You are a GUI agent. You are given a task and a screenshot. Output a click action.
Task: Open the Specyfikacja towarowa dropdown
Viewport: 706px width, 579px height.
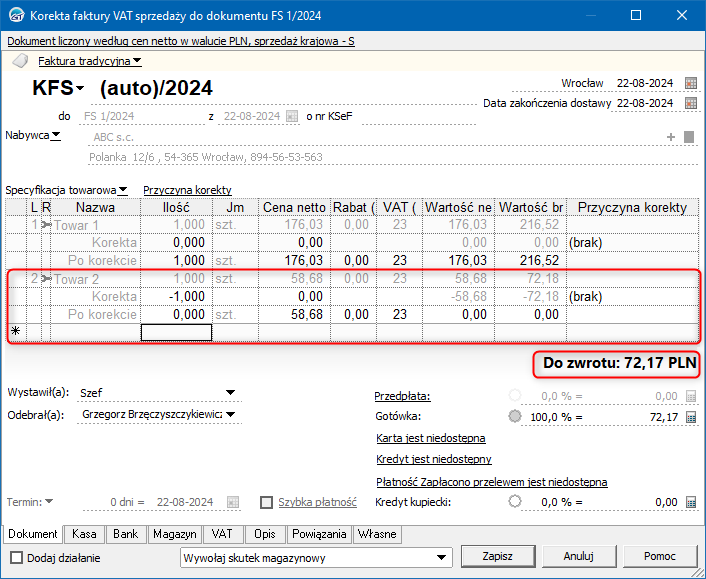pyautogui.click(x=122, y=190)
